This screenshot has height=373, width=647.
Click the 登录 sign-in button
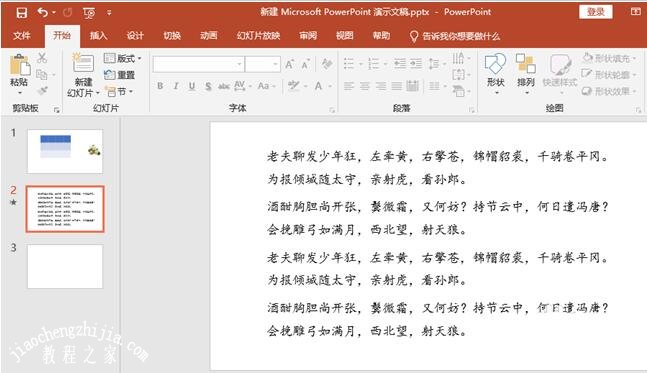(x=595, y=12)
